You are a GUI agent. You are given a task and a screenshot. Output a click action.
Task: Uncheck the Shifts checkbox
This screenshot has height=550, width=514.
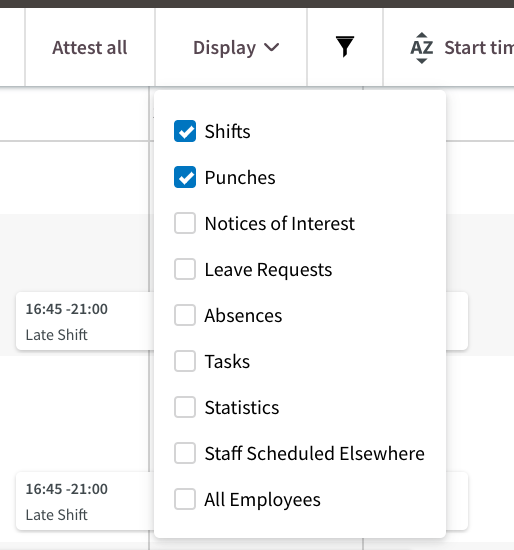coord(185,131)
